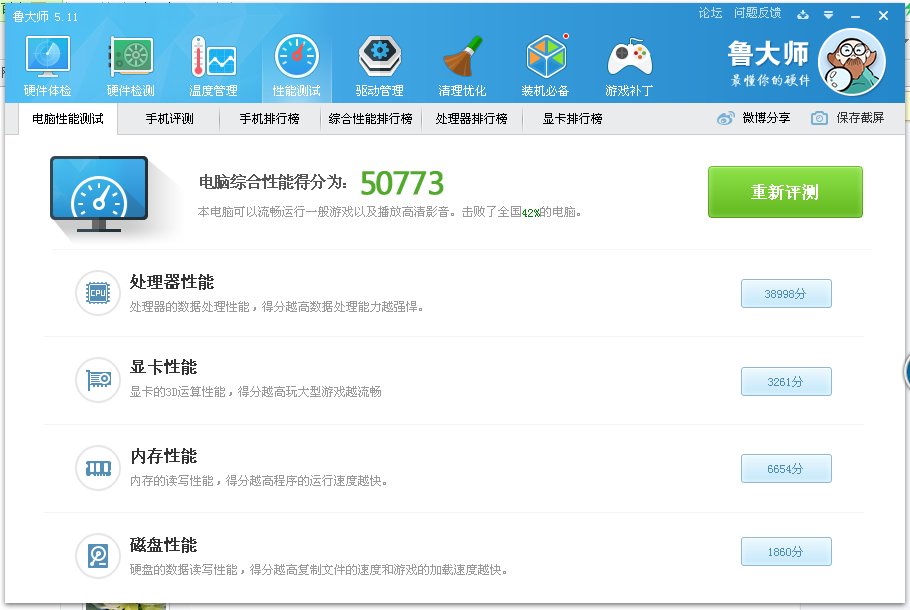Open the 问题反馈 feedback link
This screenshot has width=910, height=610.
click(757, 13)
